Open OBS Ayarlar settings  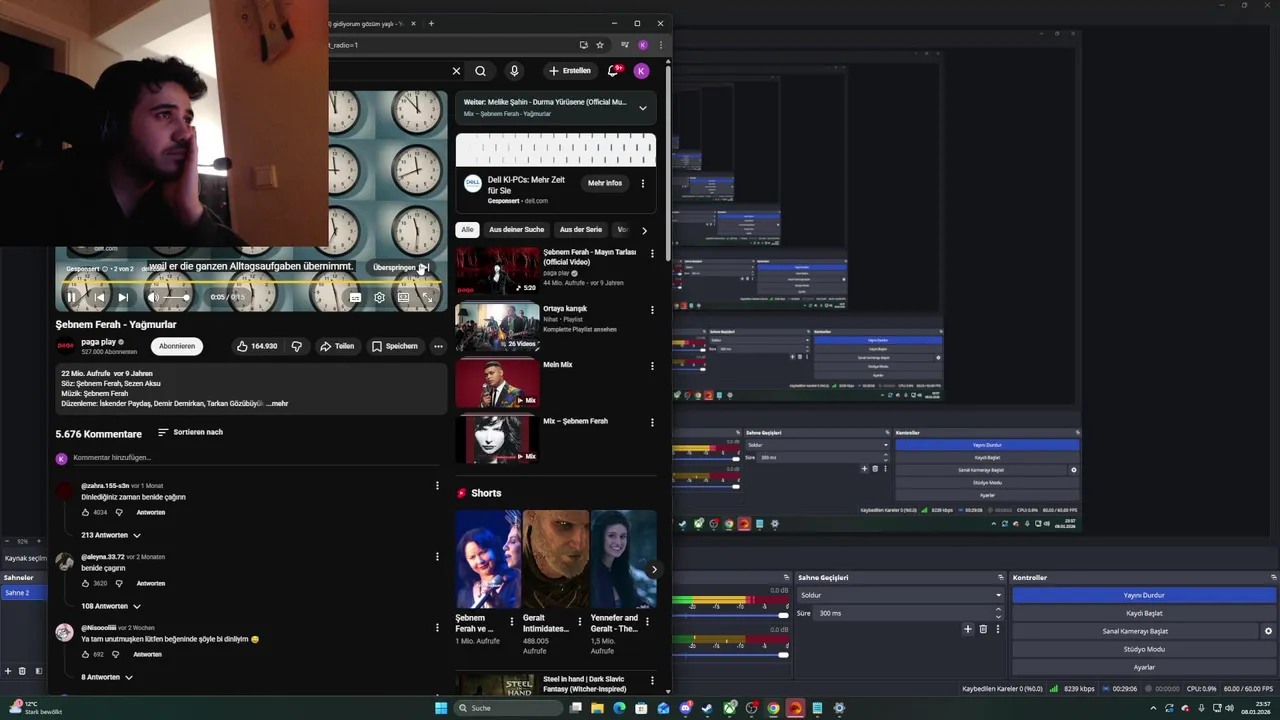[1144, 667]
